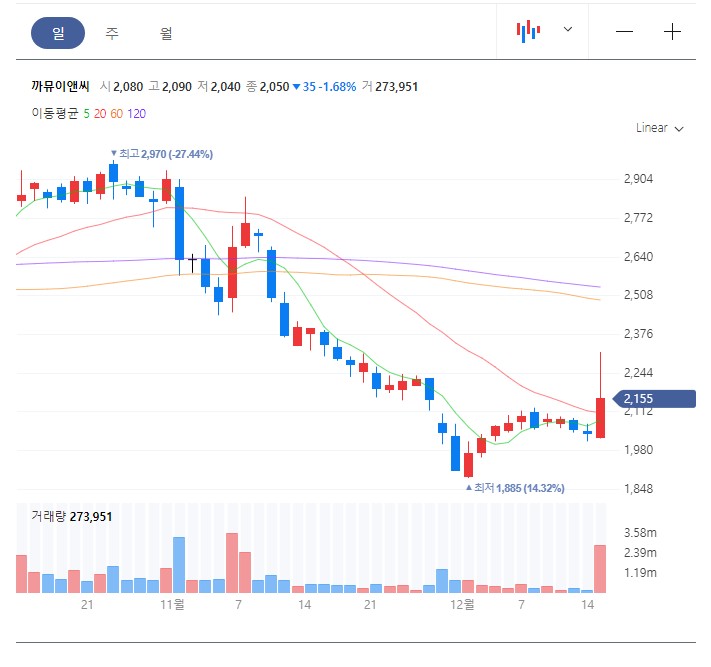Click the last red candlestick on chart
Screen dimensions: 711x667
600,418
